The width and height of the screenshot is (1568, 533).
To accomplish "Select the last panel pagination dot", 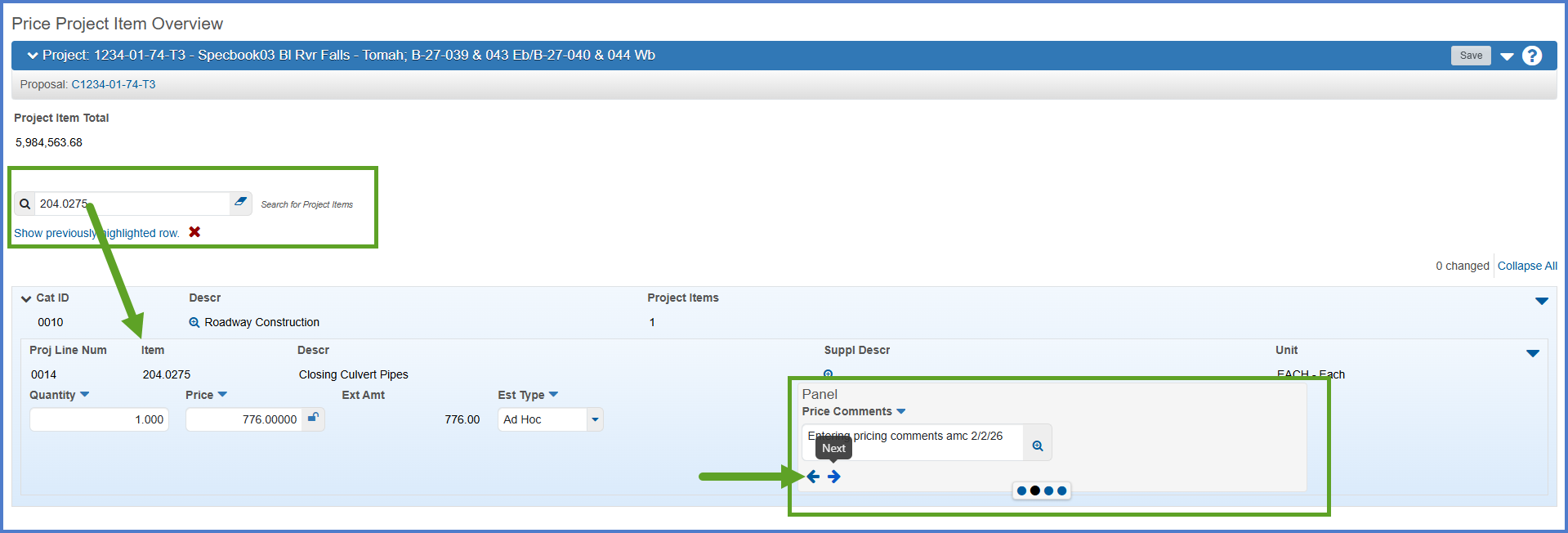I will point(1061,490).
